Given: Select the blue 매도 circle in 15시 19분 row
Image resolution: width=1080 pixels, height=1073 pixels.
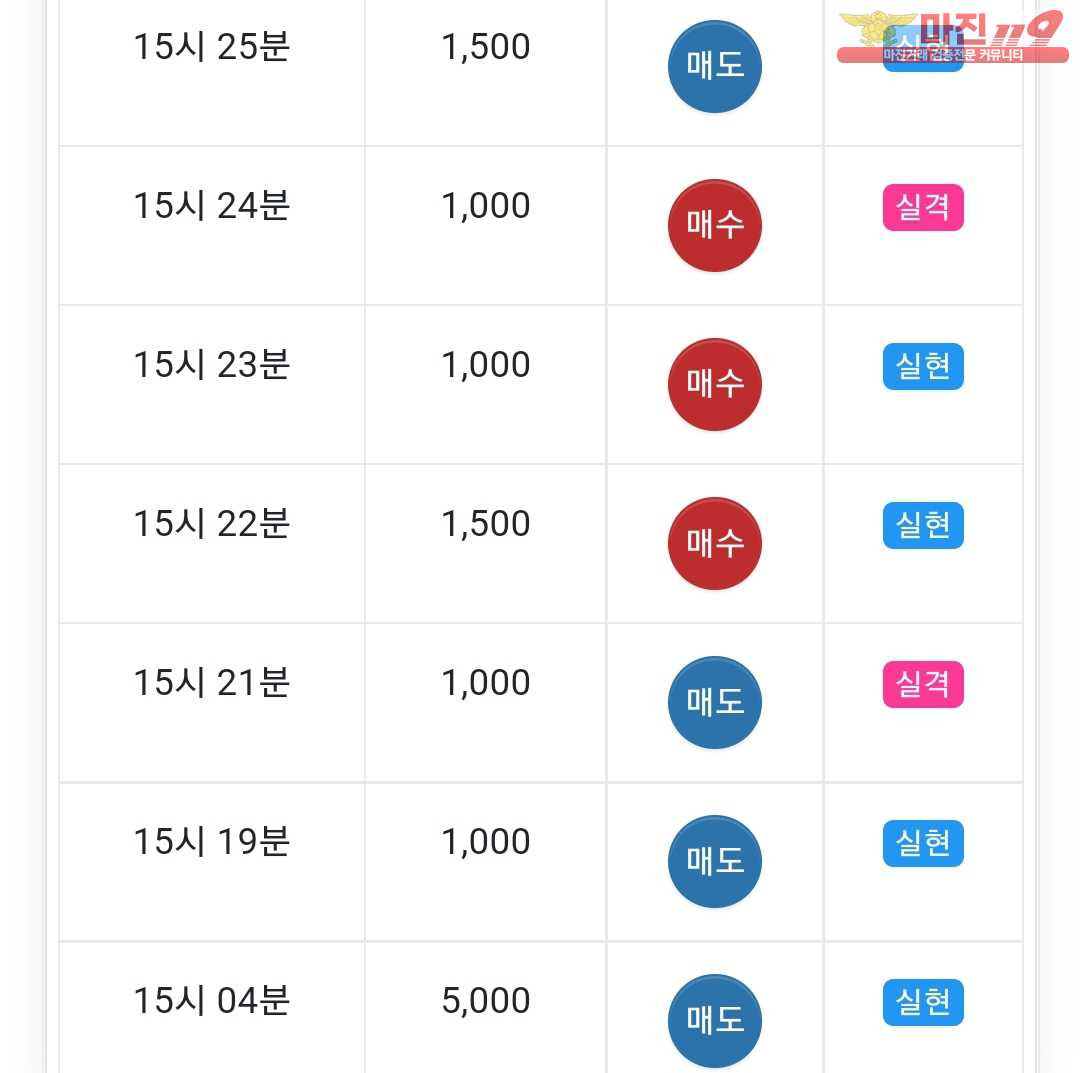Looking at the screenshot, I should 714,862.
